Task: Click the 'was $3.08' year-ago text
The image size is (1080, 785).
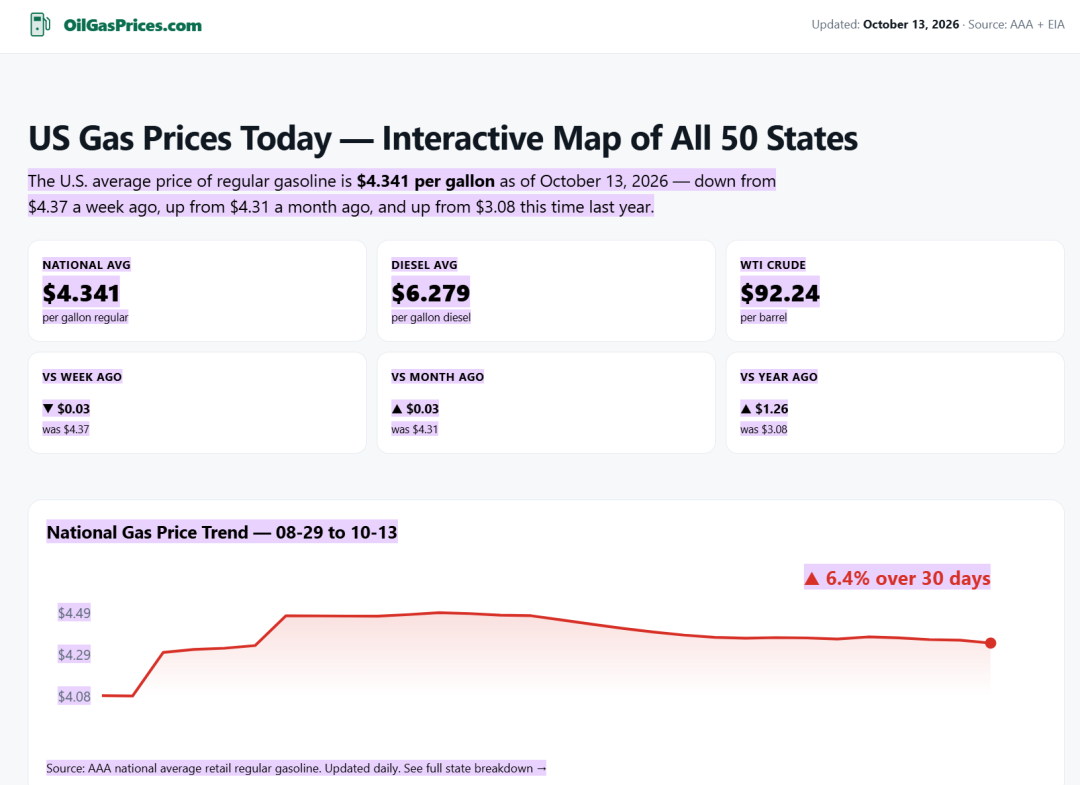Action: pyautogui.click(x=764, y=430)
